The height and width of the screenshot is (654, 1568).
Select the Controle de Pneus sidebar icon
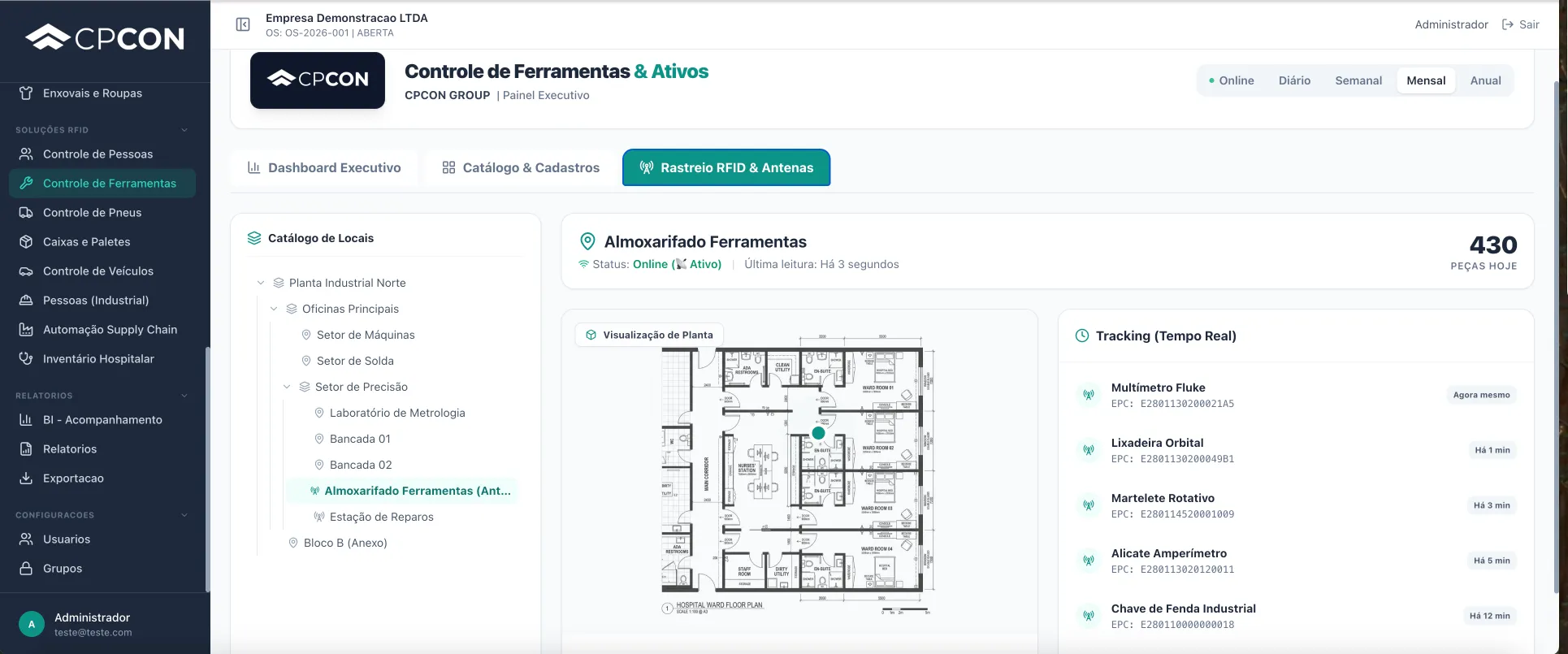click(28, 212)
